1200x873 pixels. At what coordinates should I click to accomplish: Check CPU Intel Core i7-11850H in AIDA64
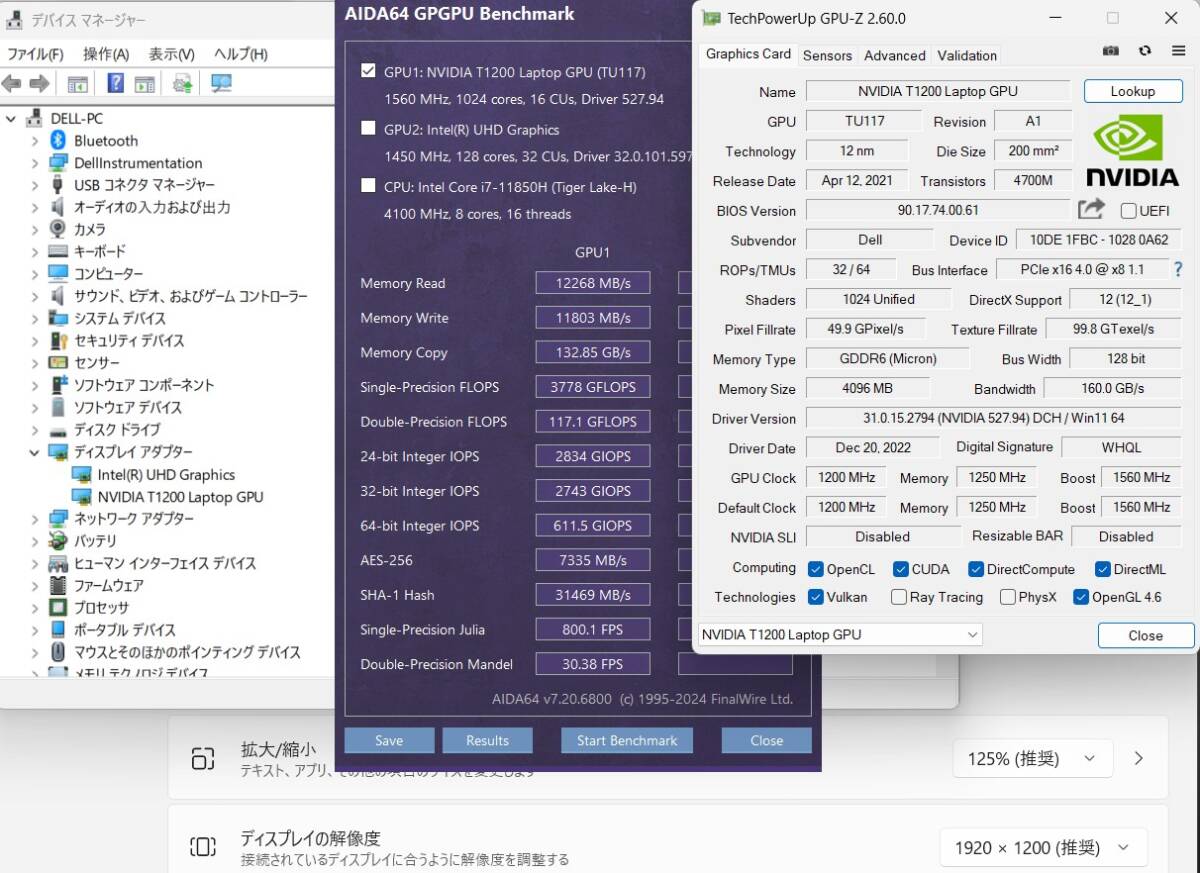(x=368, y=185)
